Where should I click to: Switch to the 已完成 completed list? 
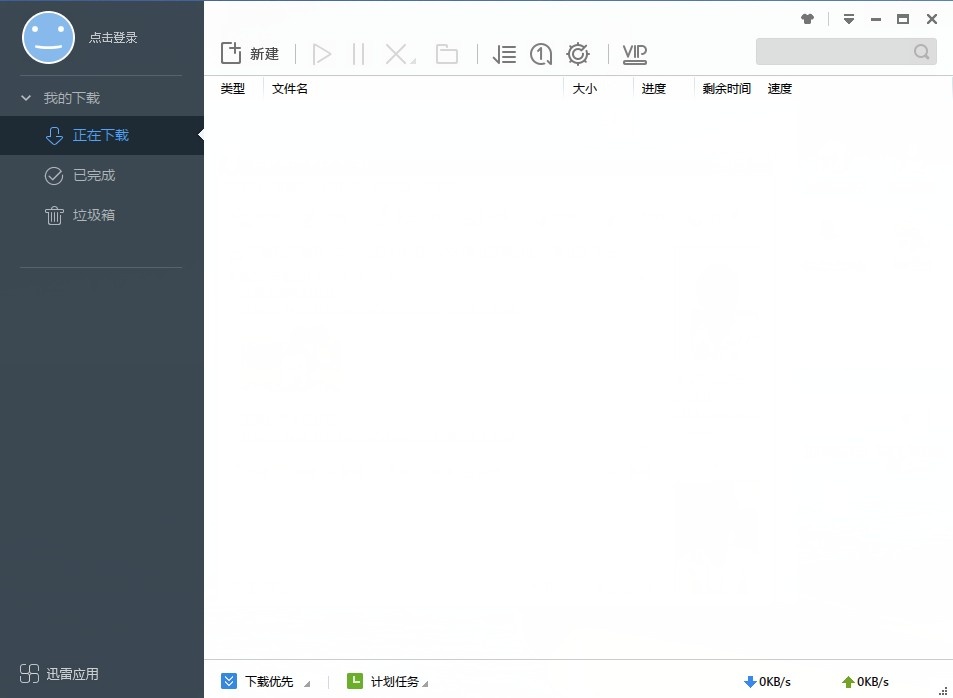click(94, 175)
